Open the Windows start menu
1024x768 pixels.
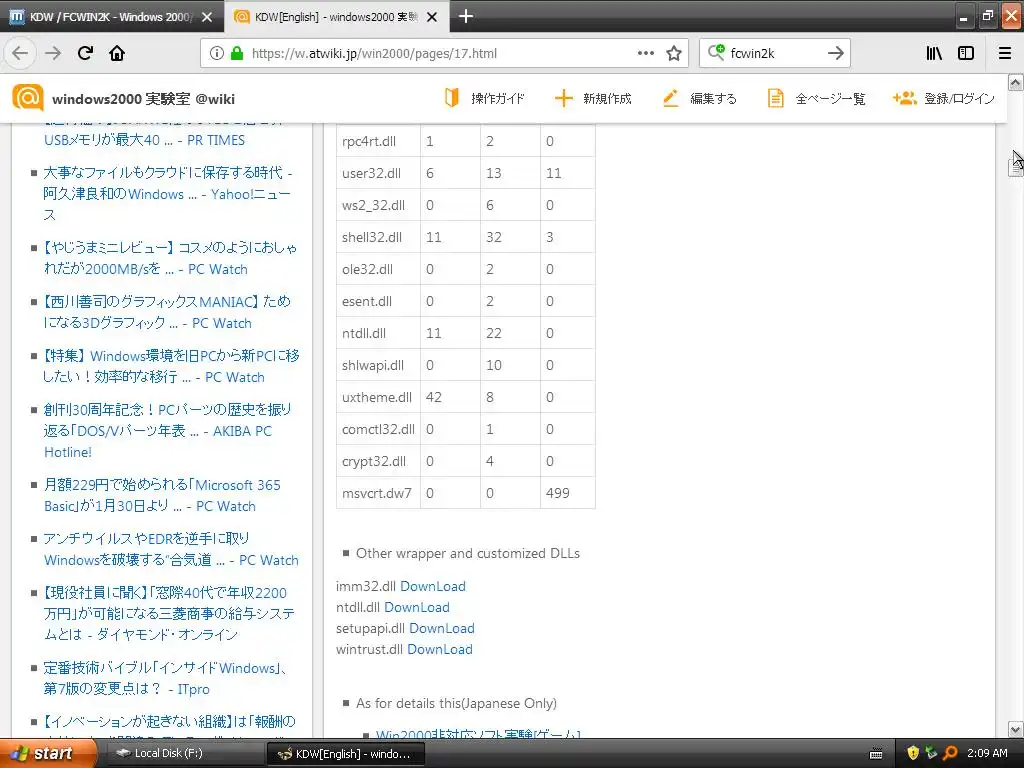[x=47, y=753]
